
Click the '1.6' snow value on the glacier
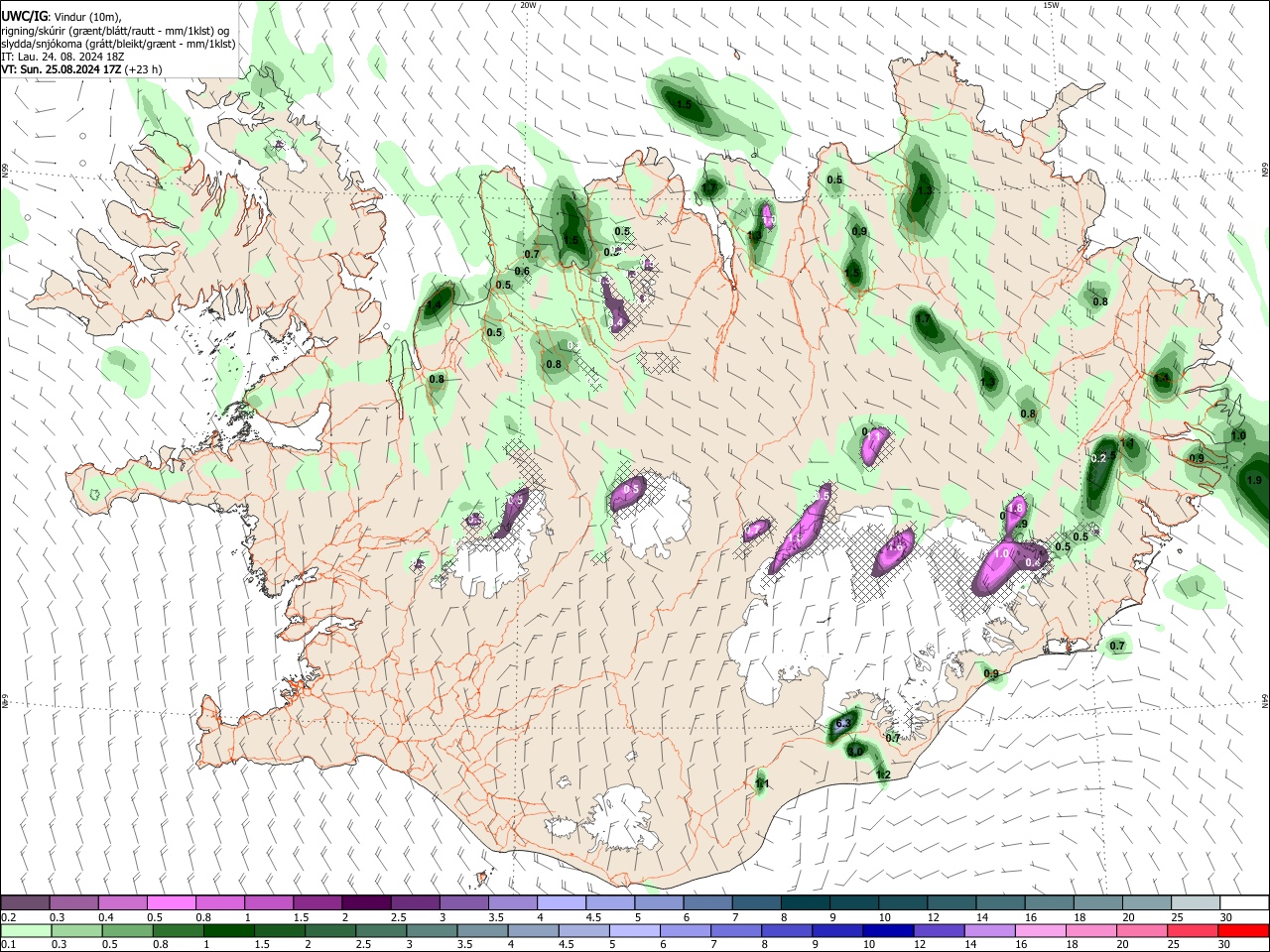click(896, 547)
